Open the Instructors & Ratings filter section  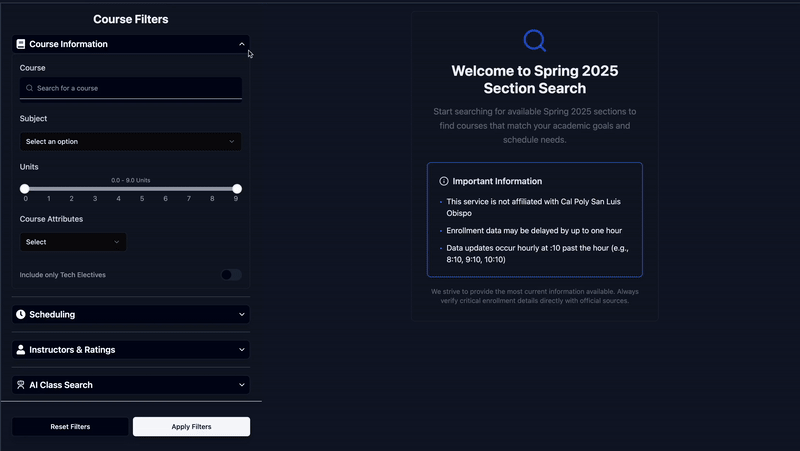point(131,349)
